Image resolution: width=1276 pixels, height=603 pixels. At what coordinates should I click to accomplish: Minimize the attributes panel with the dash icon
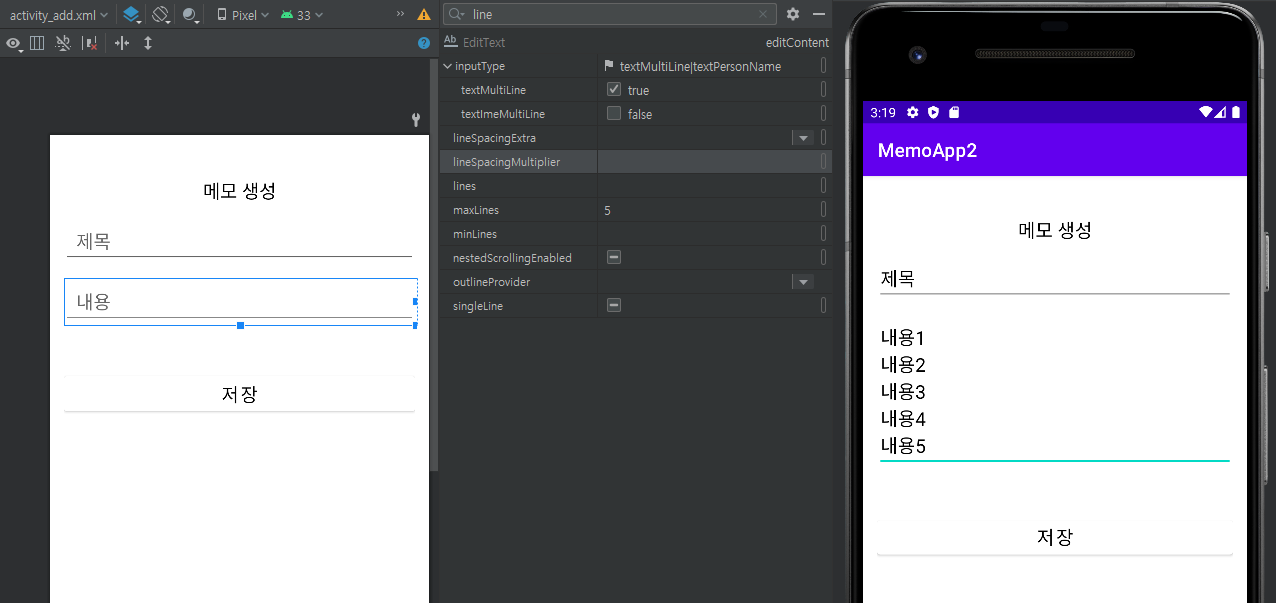[x=819, y=14]
